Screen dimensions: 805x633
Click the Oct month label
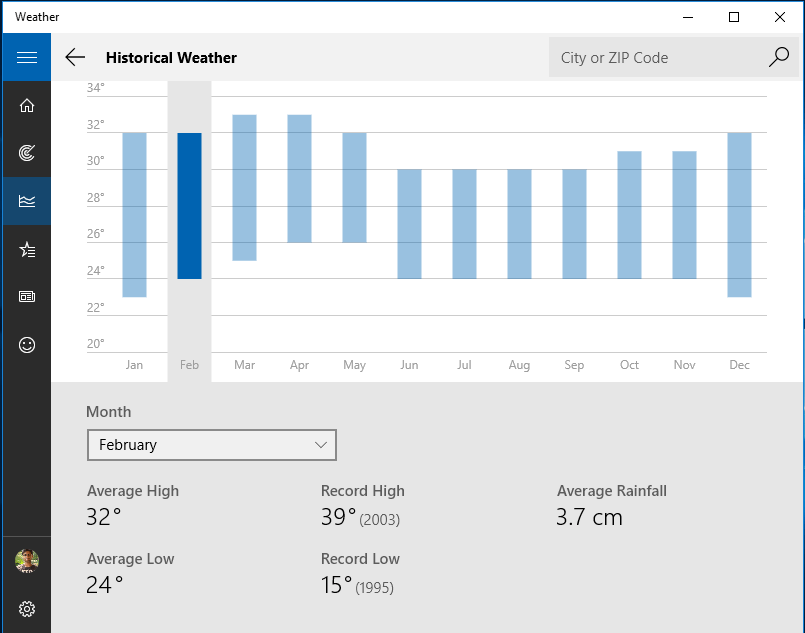(629, 365)
